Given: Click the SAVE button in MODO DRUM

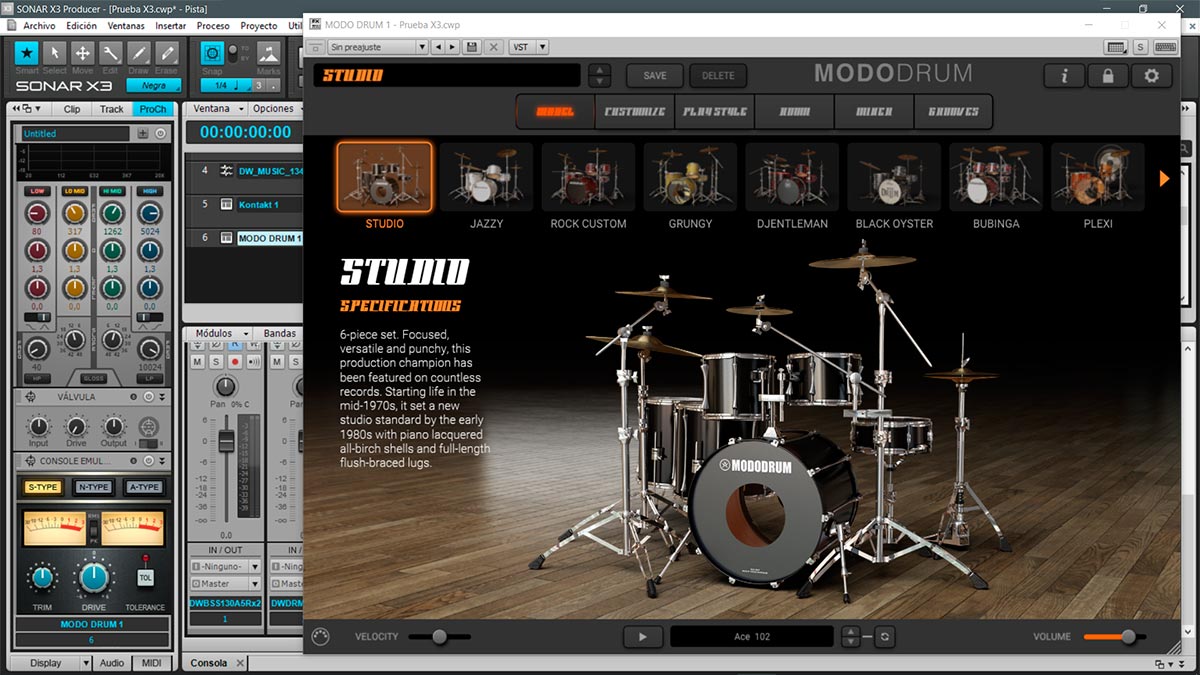Looking at the screenshot, I should [x=655, y=75].
